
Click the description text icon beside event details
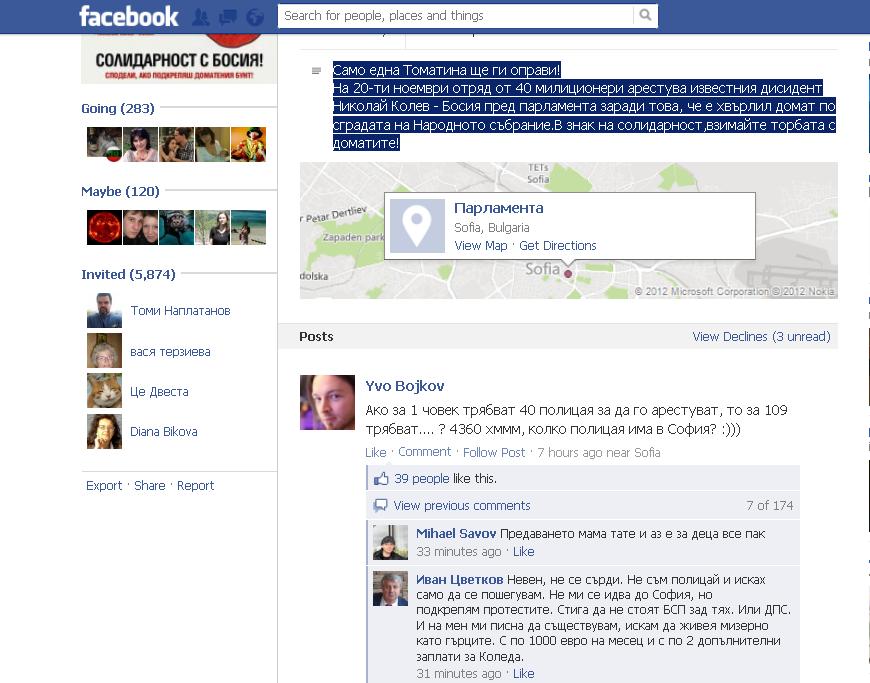click(316, 70)
